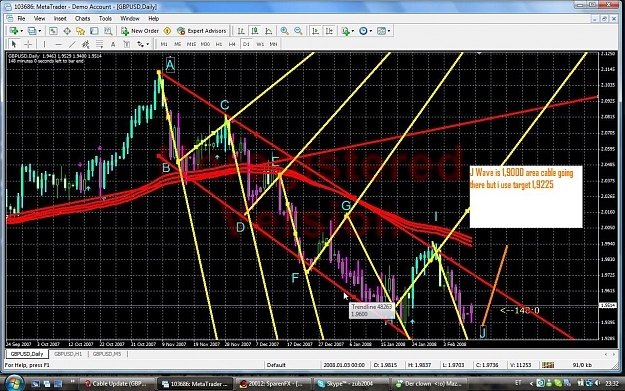Screen dimensions: 625x391
Task: Click the taskbar clock 23:32
Action: tap(611, 383)
